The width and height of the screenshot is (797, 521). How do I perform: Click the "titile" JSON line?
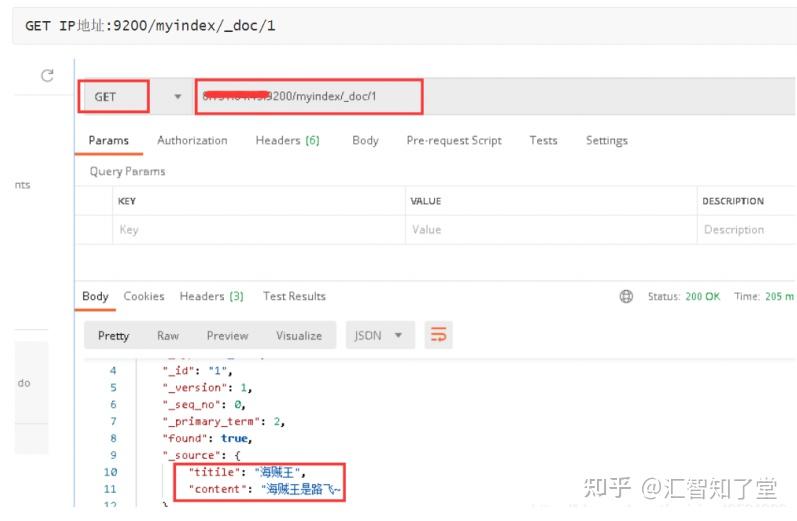click(x=248, y=472)
